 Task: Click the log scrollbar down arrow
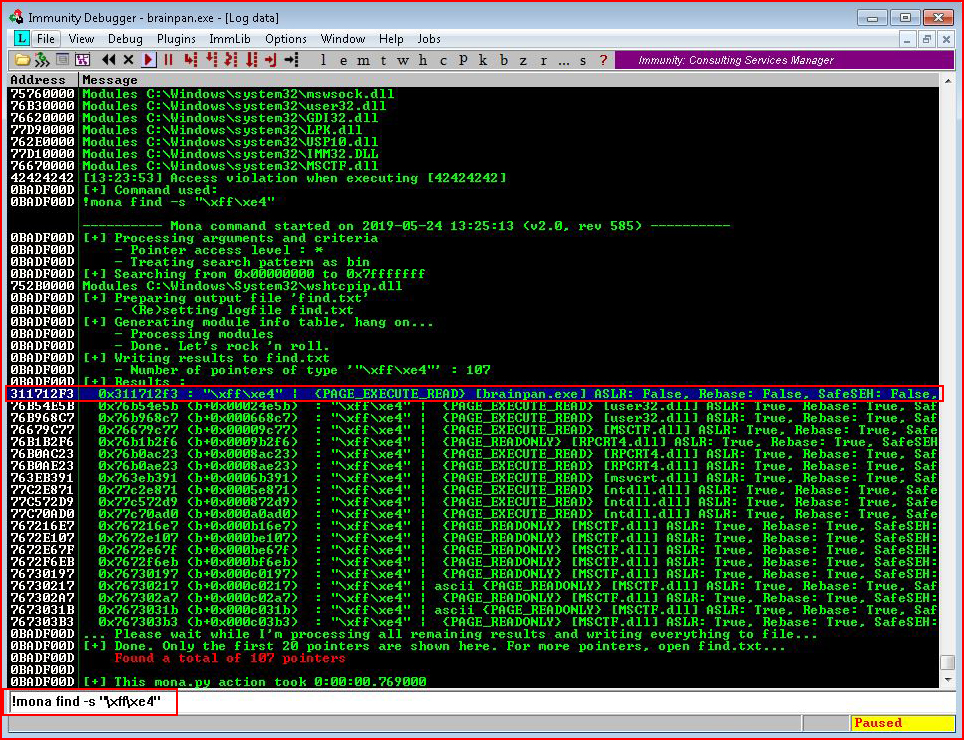tap(947, 680)
